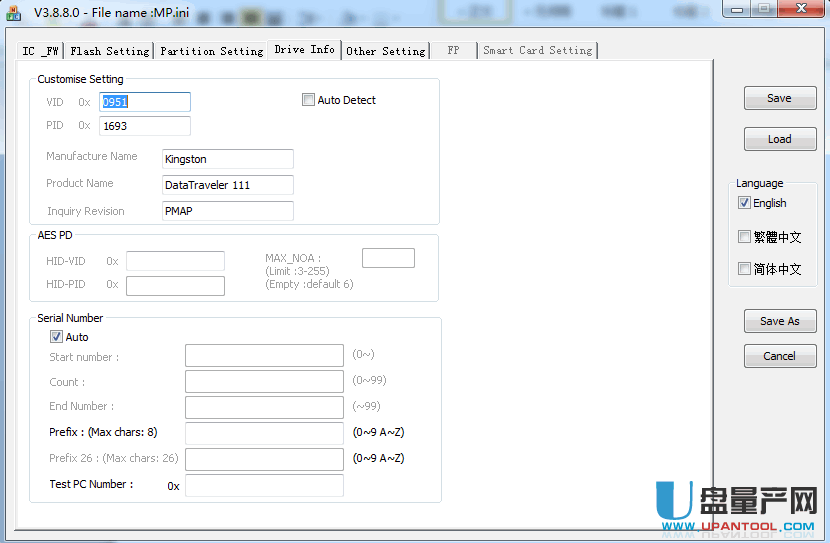Click the app icon in title bar
830x543 pixels.
click(15, 10)
